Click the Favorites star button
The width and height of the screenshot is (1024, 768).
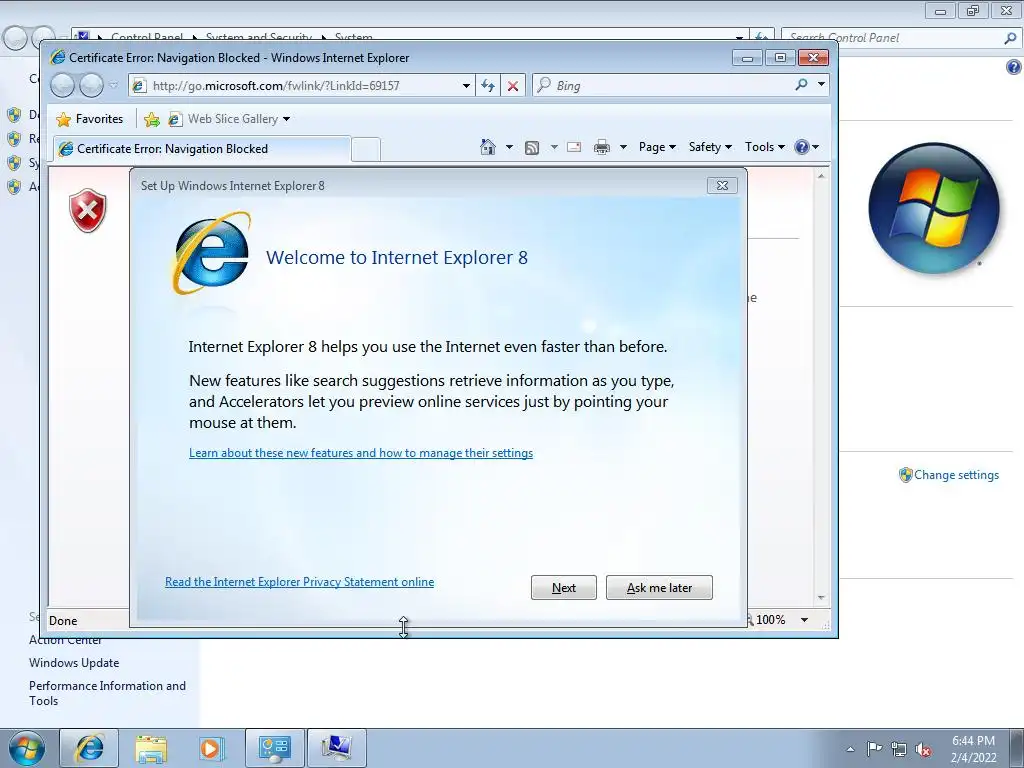pyautogui.click(x=89, y=119)
